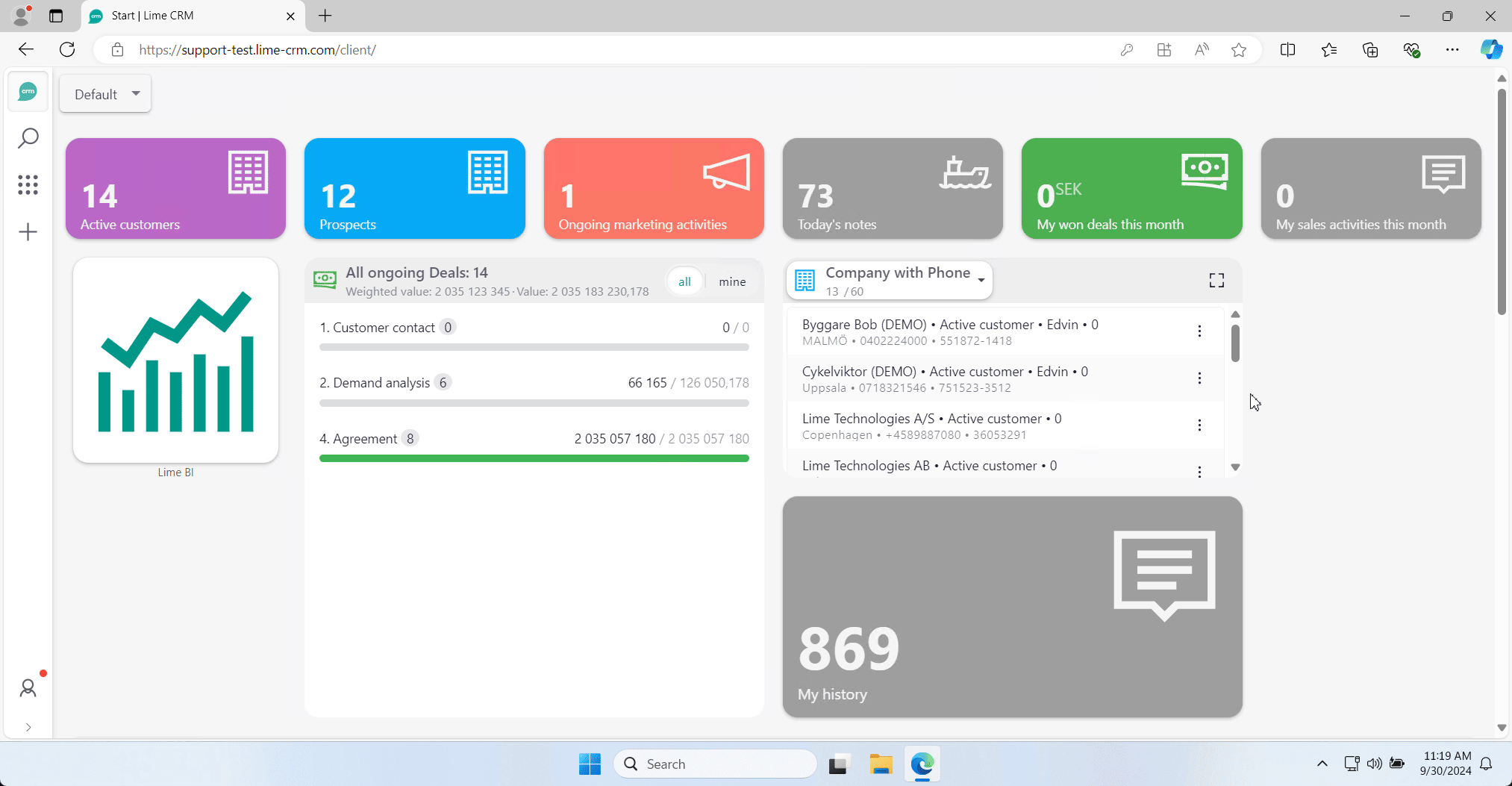The width and height of the screenshot is (1512, 786).
Task: Open the password manager key icon
Action: (1127, 50)
